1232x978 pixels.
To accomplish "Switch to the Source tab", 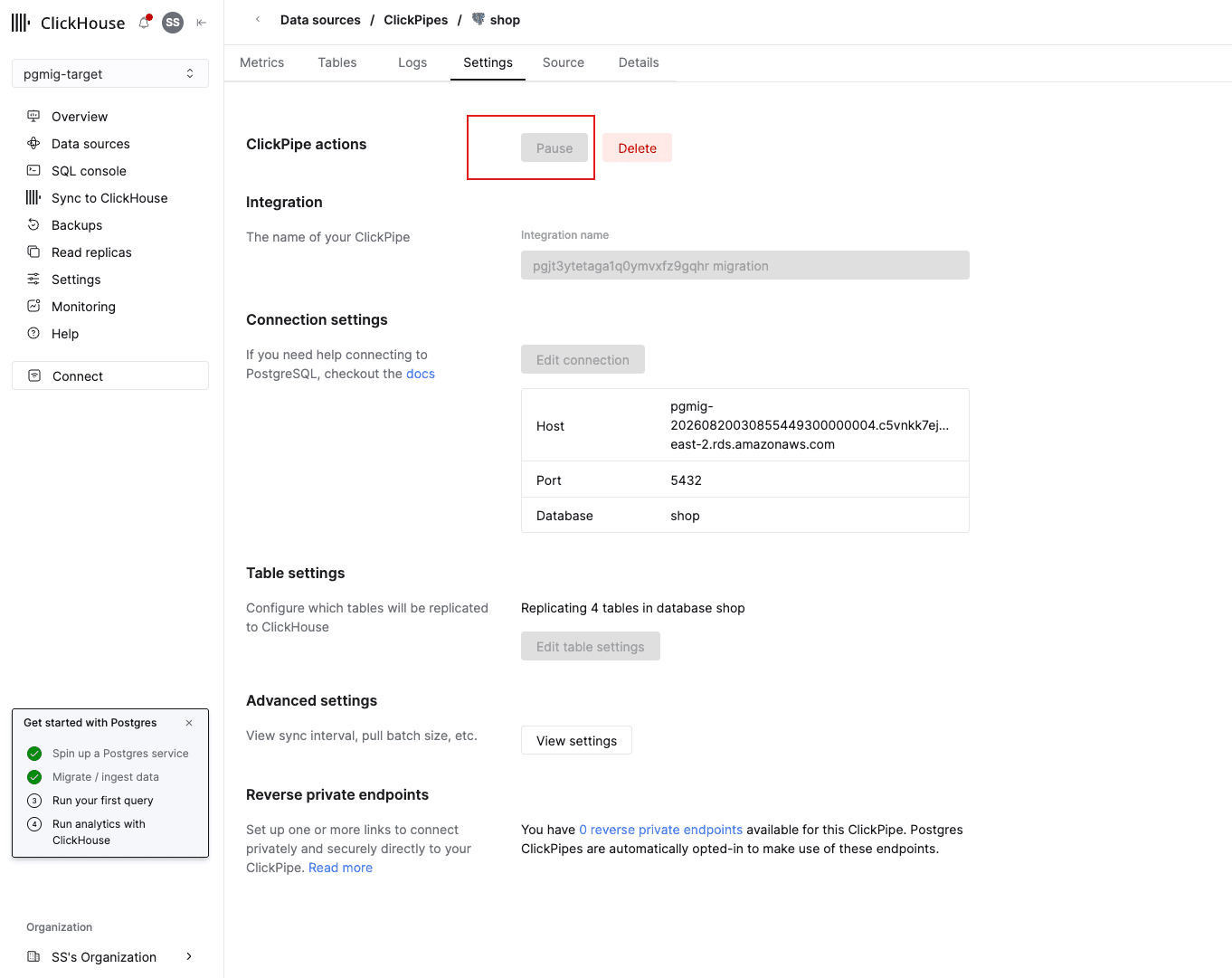I will point(564,62).
